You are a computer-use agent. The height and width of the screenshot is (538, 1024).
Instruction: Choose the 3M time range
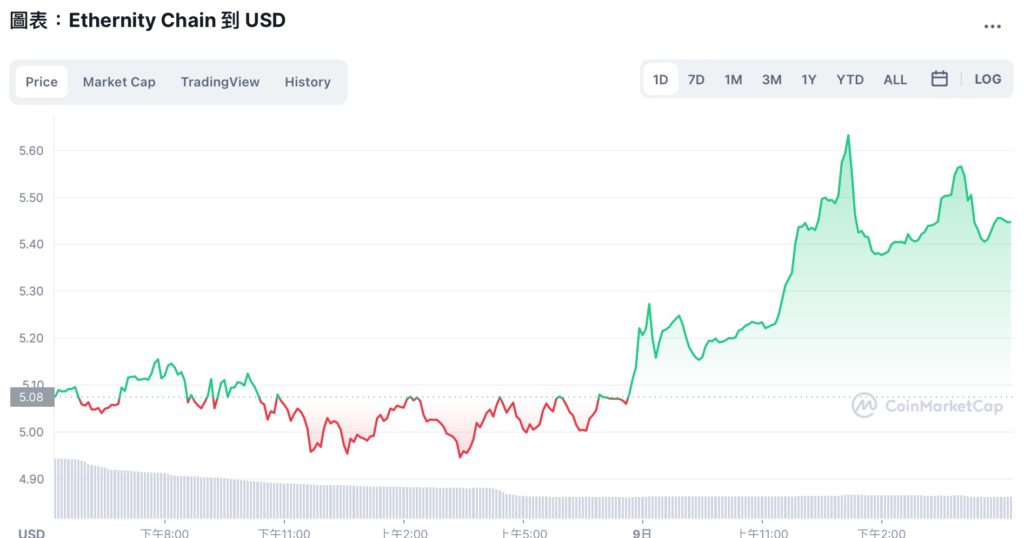[x=771, y=79]
